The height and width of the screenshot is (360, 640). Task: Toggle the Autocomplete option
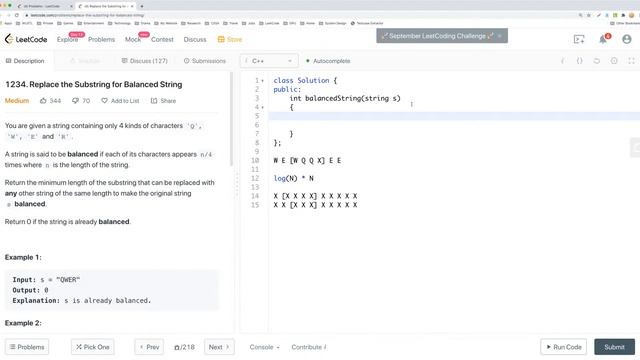(328, 61)
